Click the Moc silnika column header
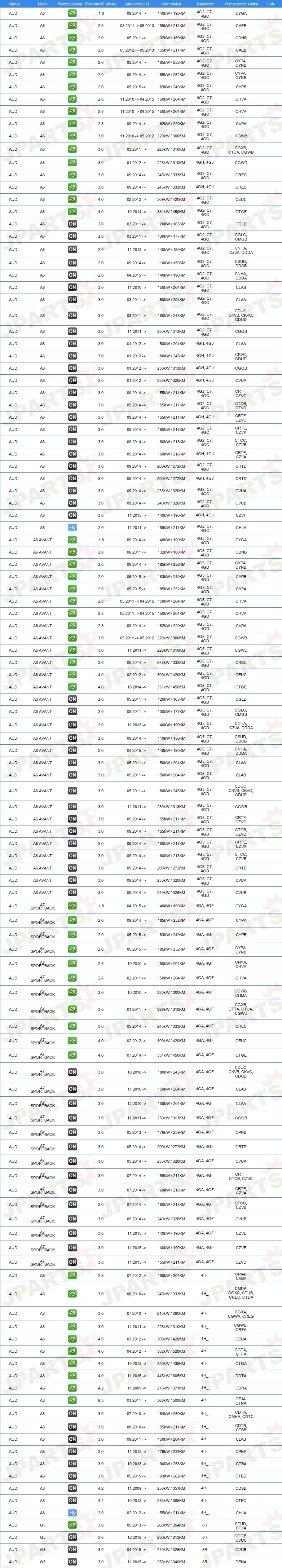The image size is (282, 1568). tap(171, 4)
